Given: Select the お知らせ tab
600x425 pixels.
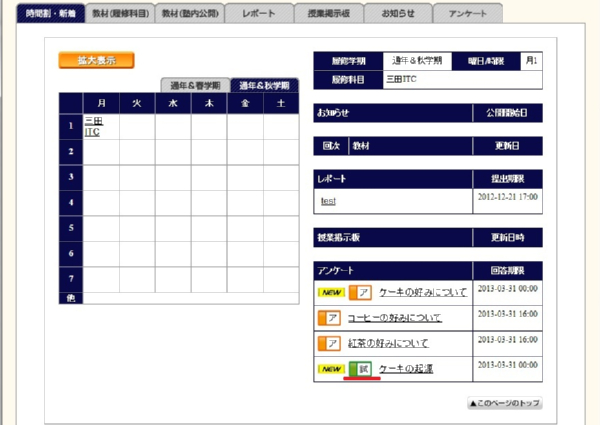Looking at the screenshot, I should (x=399, y=14).
